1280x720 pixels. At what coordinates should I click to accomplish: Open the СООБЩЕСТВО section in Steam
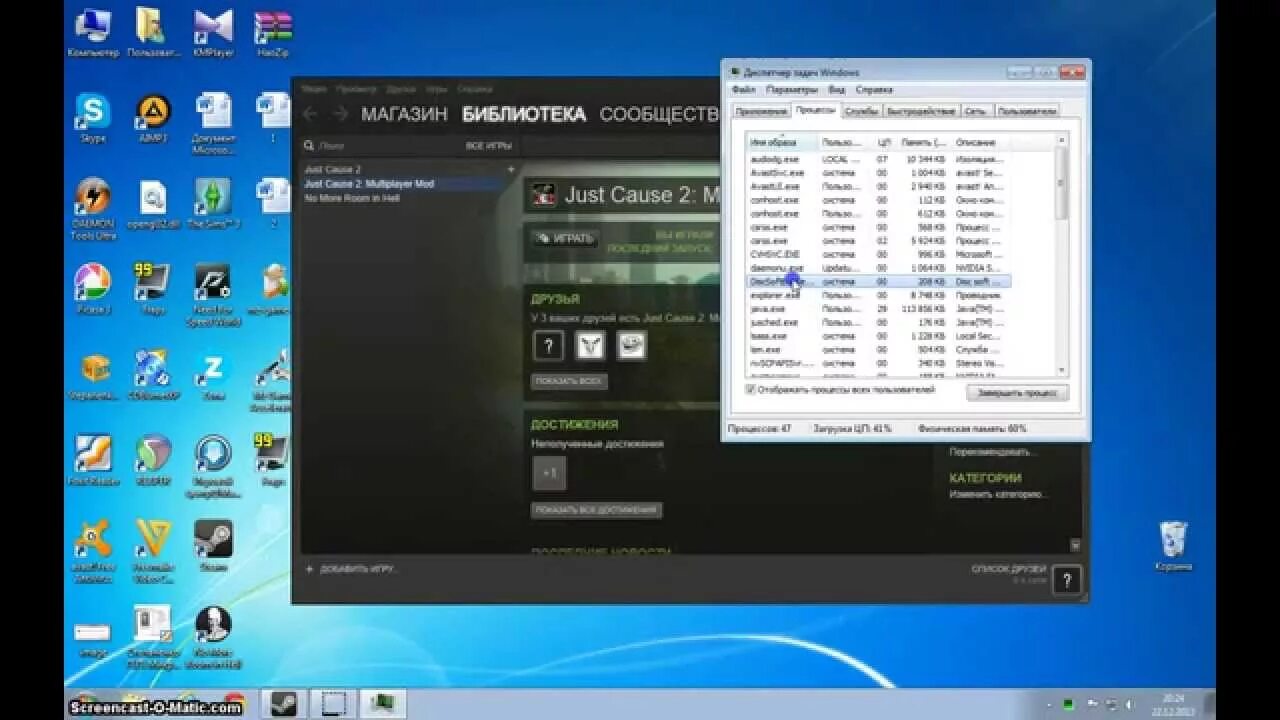coord(660,115)
